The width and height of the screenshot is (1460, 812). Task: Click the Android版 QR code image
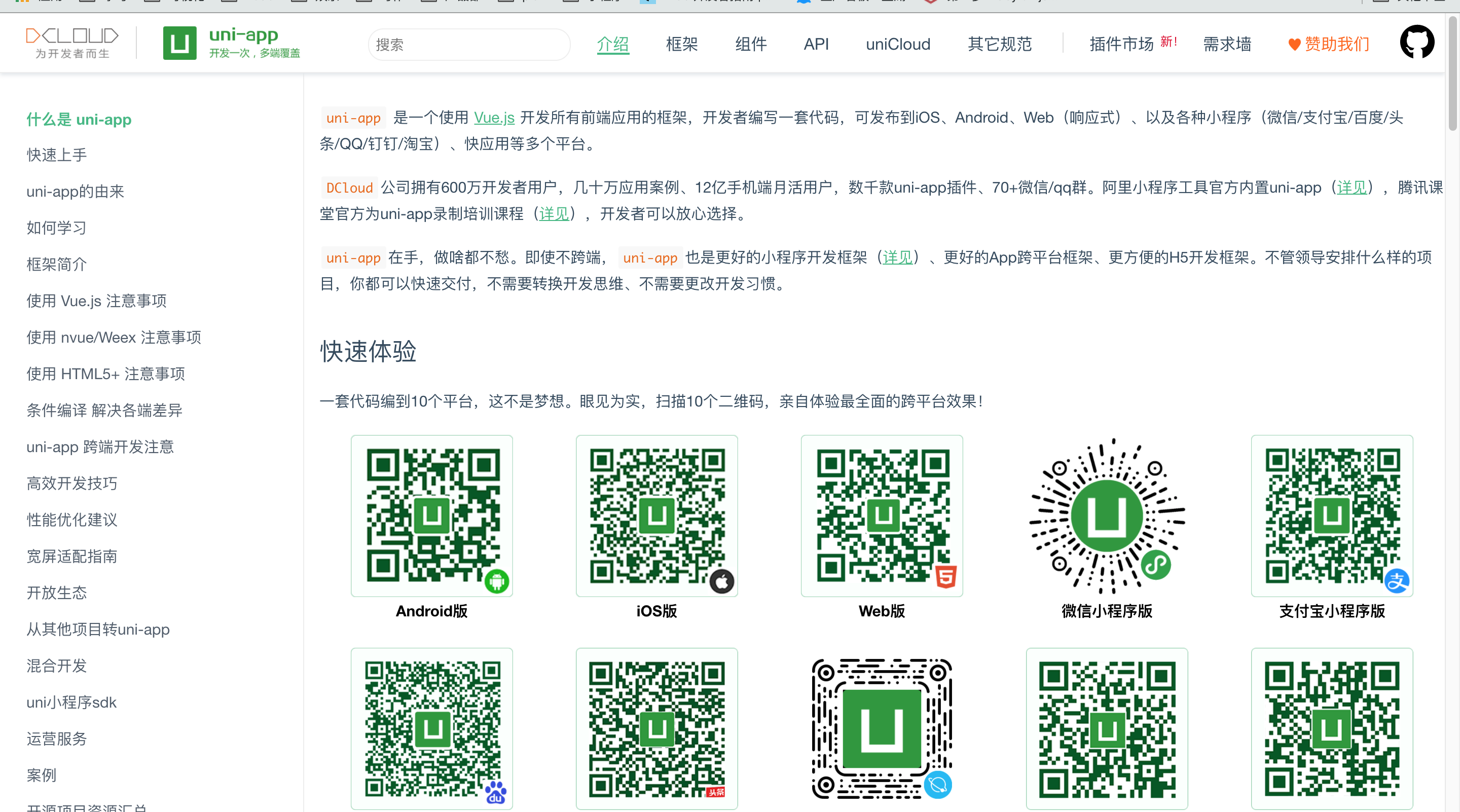(431, 515)
